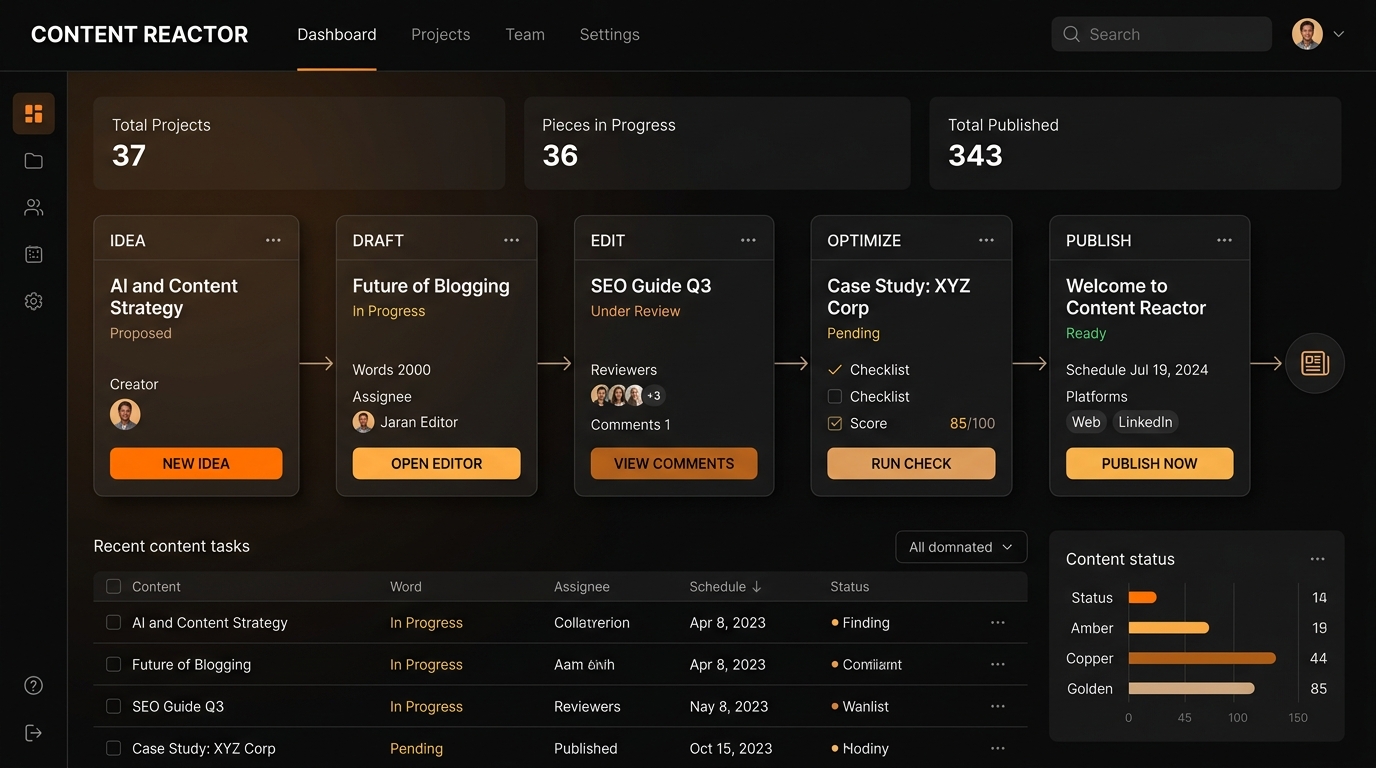The width and height of the screenshot is (1376, 768).
Task: Check the Future of Blogging row checkbox
Action: (x=113, y=664)
